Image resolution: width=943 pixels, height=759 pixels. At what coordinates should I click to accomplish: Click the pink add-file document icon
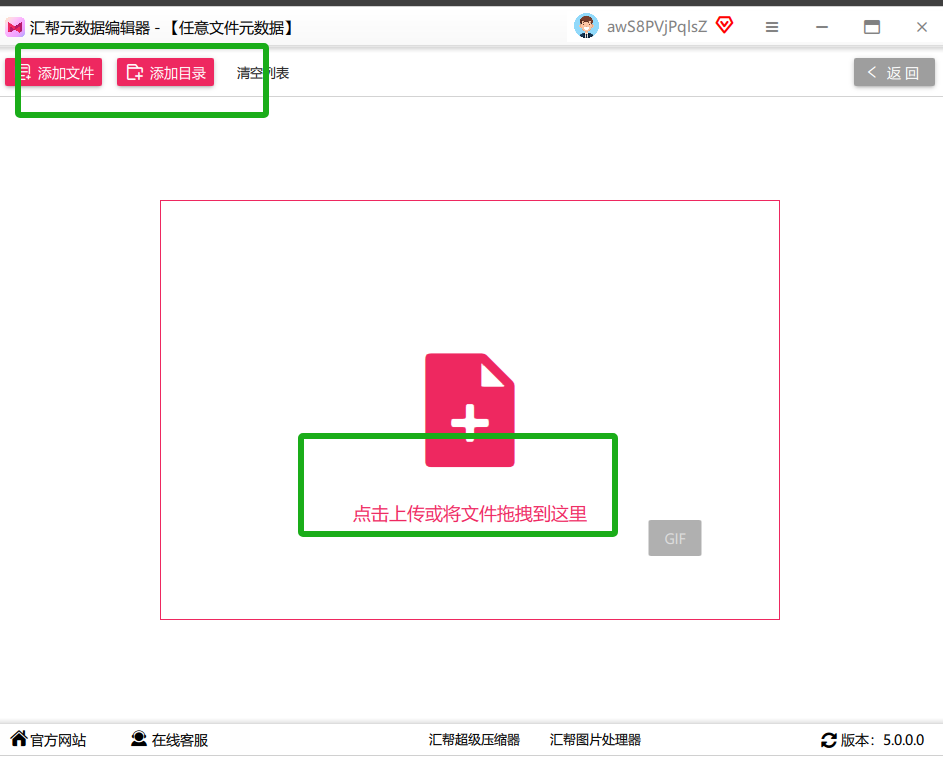coord(470,410)
